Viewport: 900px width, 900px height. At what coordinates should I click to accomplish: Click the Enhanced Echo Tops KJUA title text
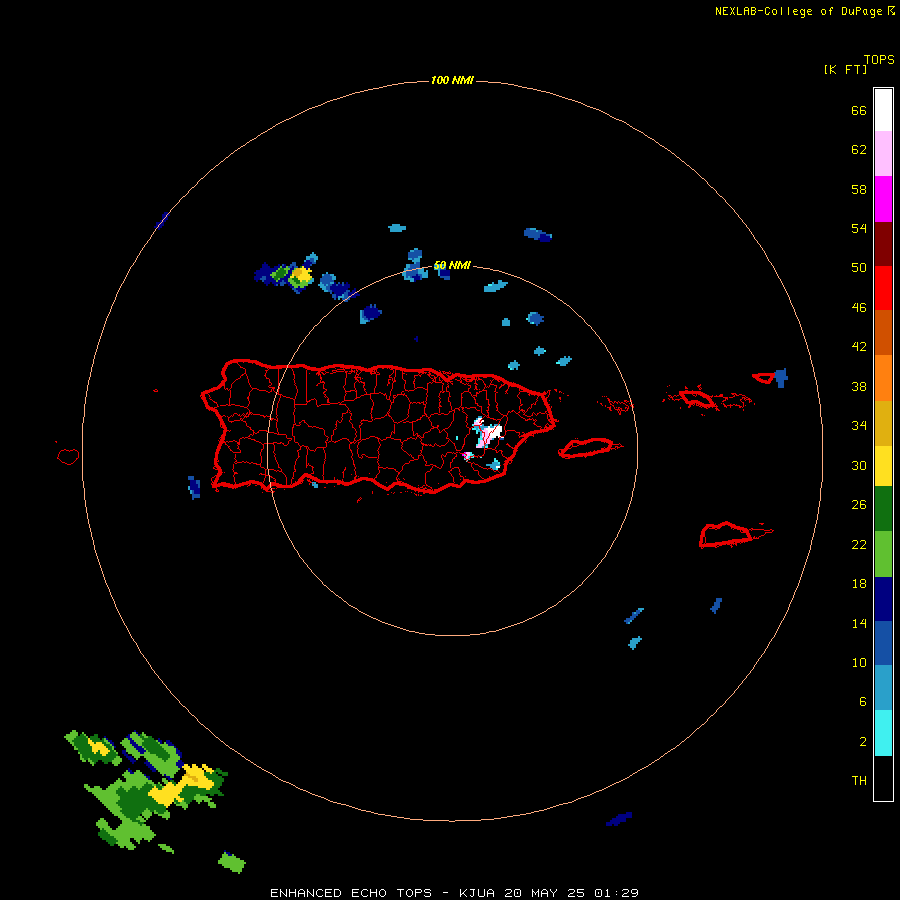click(454, 893)
